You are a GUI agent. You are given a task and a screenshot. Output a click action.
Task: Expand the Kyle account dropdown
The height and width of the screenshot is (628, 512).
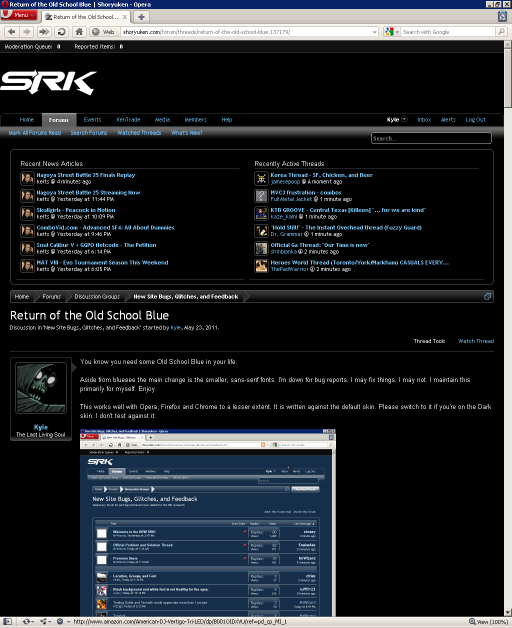(404, 119)
